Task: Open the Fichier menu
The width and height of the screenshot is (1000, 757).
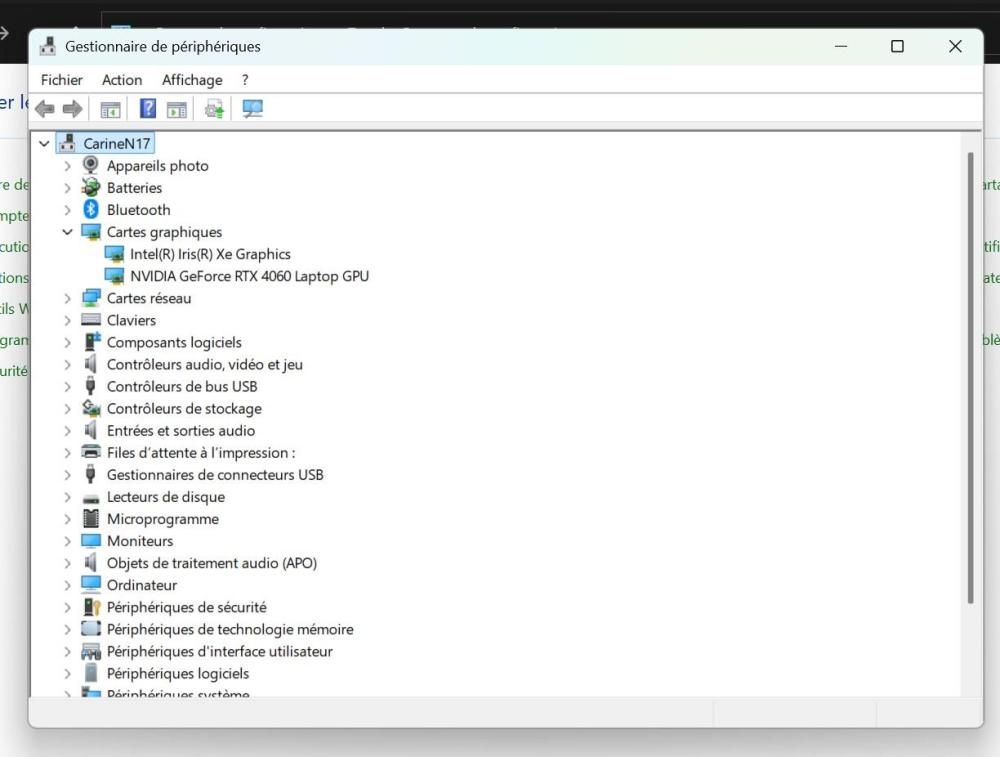Action: 61,80
